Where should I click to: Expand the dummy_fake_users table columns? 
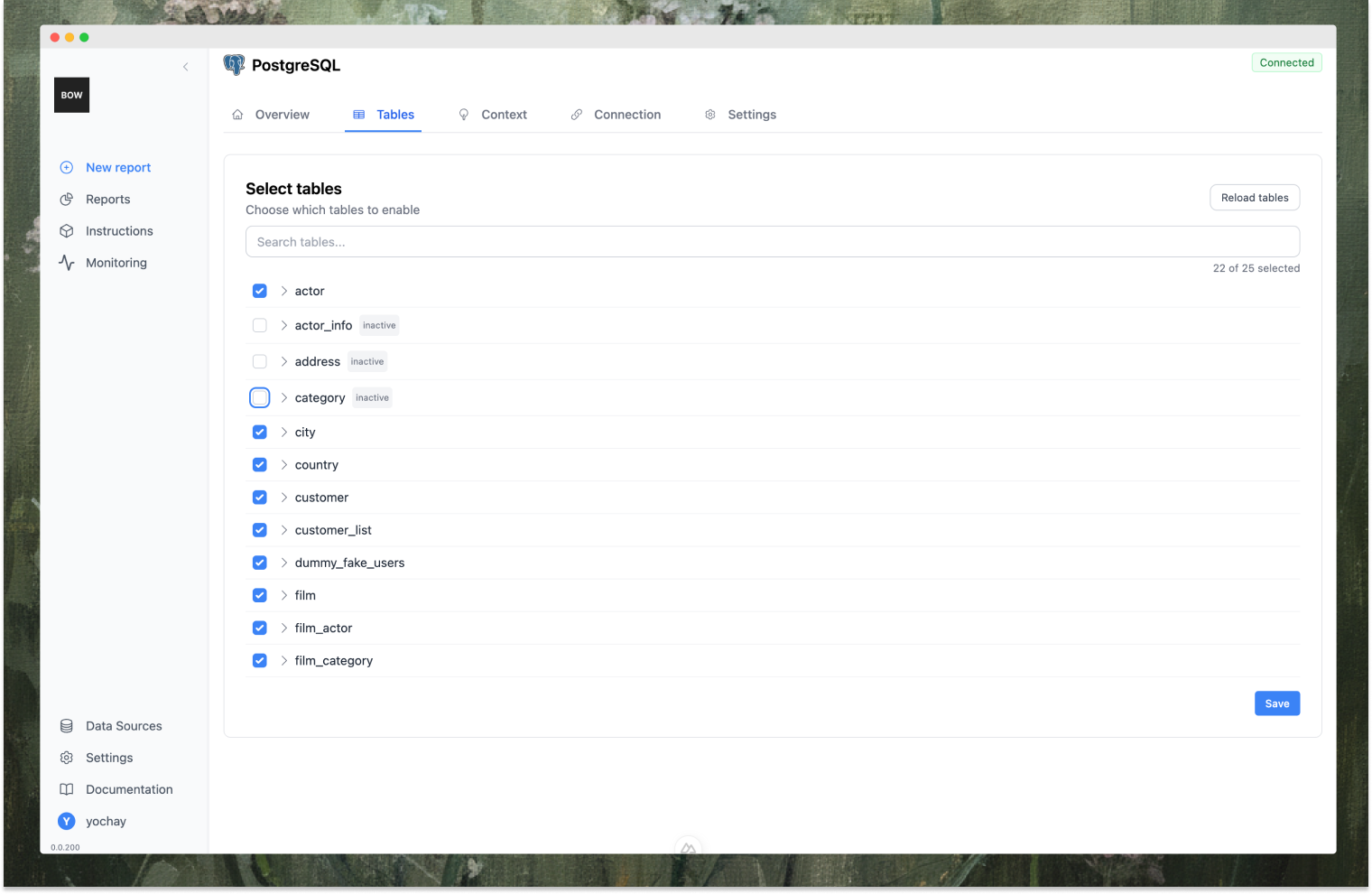click(284, 563)
